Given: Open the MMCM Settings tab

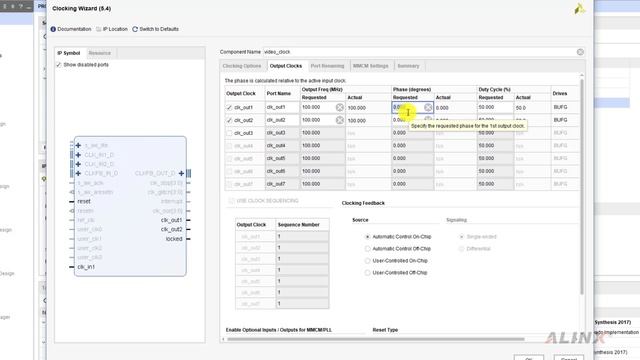Looking at the screenshot, I should pyautogui.click(x=371, y=66).
